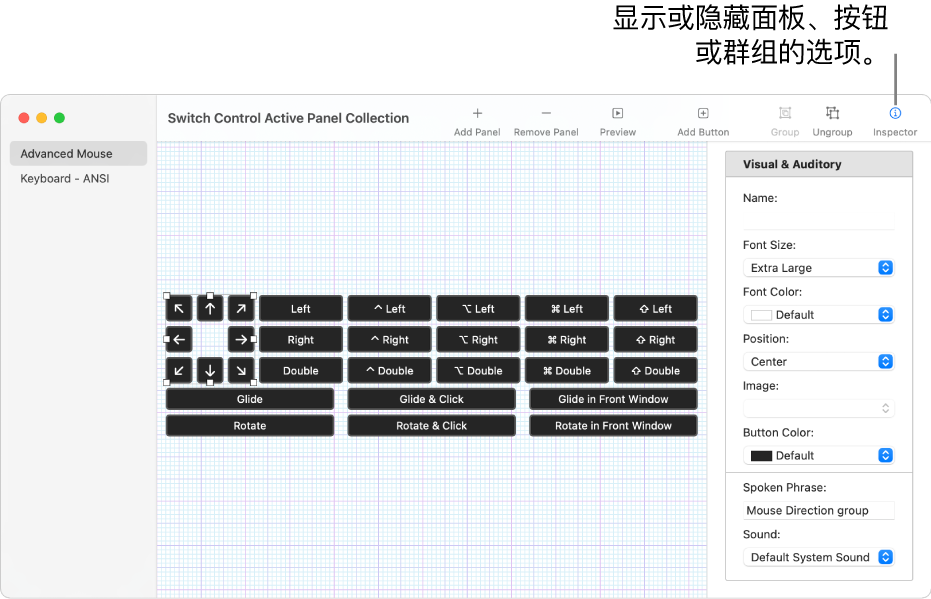Select the Command Left button
The height and width of the screenshot is (599, 931).
pos(567,309)
